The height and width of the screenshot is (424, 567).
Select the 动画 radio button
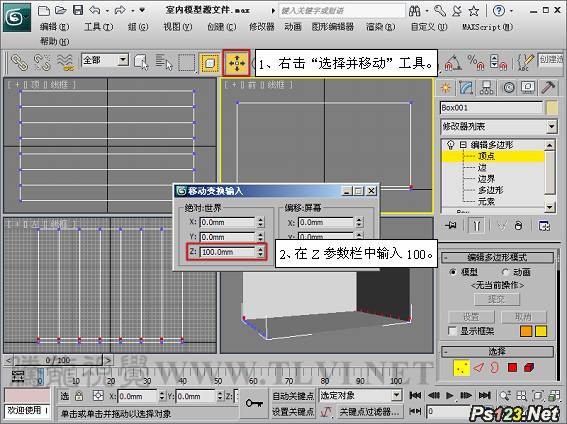[506, 272]
